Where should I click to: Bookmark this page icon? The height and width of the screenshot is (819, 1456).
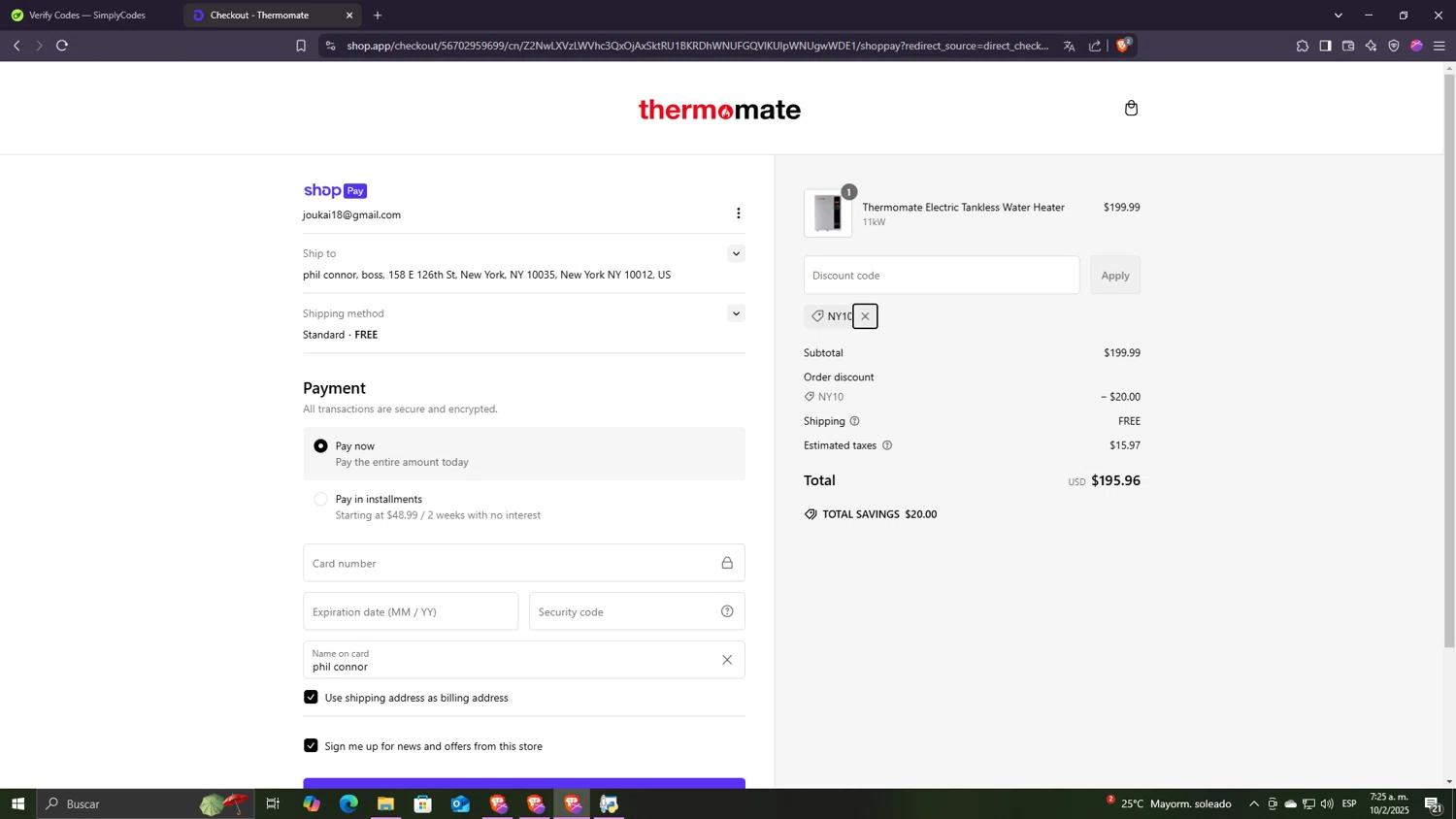click(x=301, y=46)
